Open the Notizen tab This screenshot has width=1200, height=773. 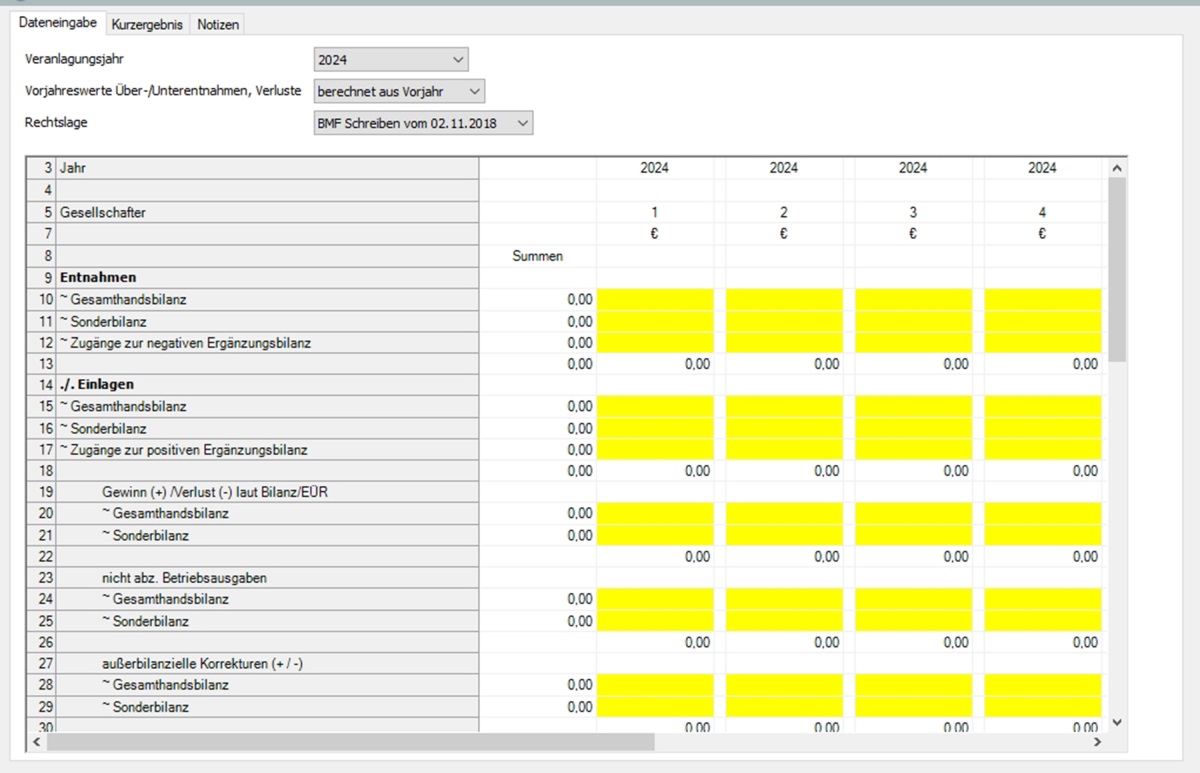tap(217, 25)
